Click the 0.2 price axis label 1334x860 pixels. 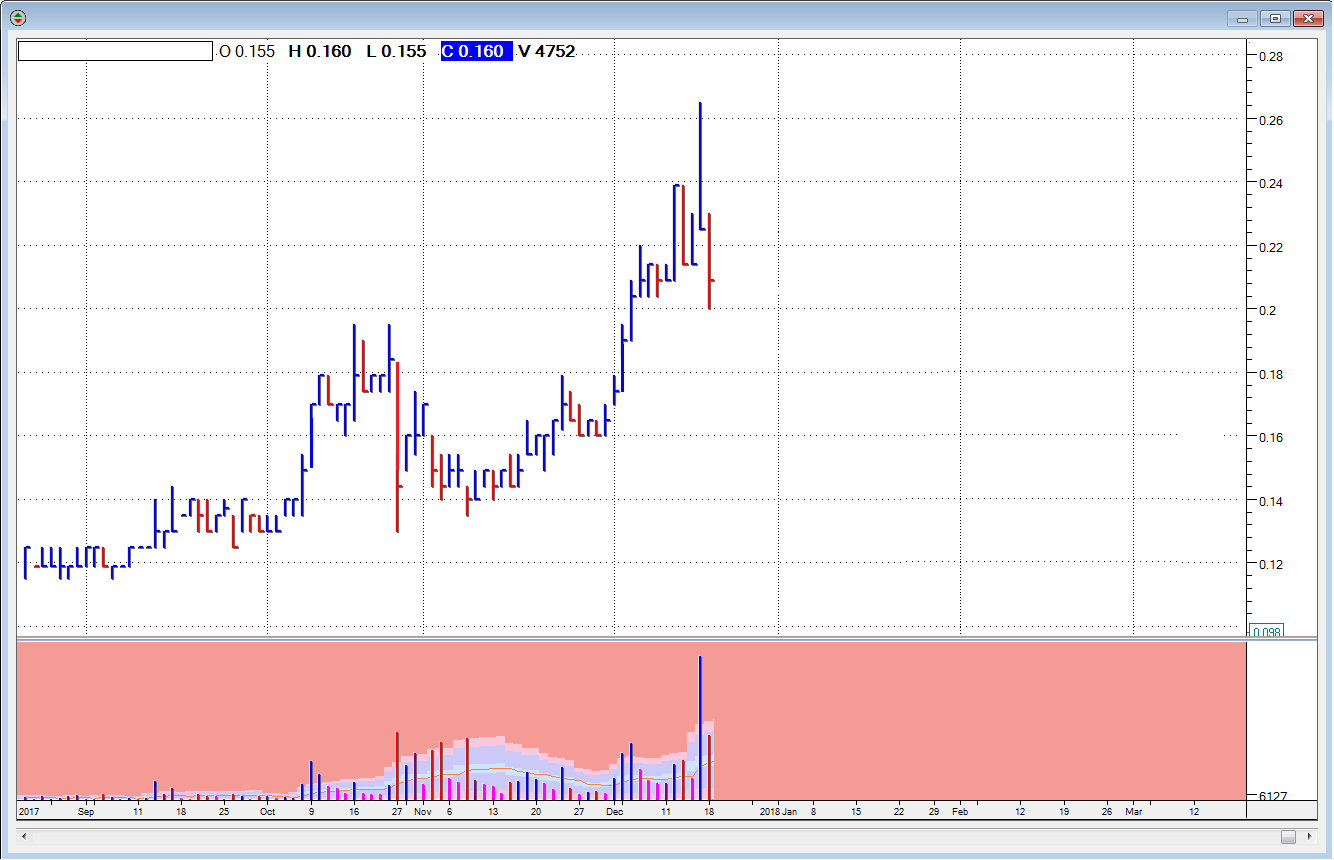1268,310
